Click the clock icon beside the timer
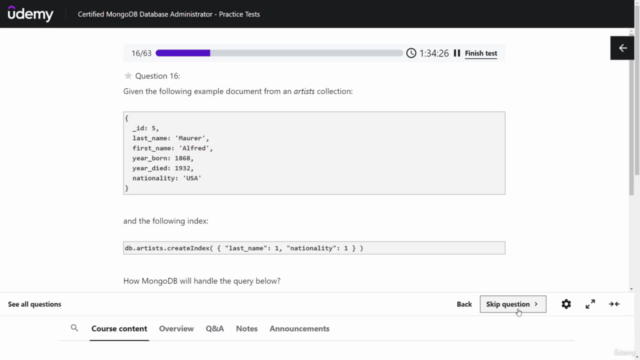 point(411,53)
